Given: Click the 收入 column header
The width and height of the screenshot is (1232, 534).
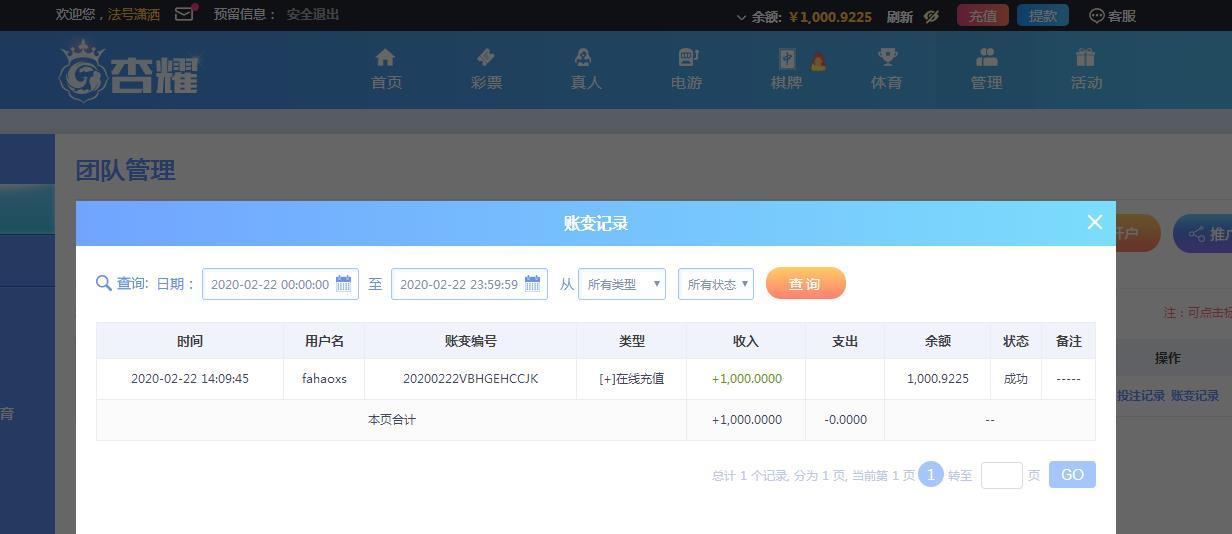Looking at the screenshot, I should 746,341.
